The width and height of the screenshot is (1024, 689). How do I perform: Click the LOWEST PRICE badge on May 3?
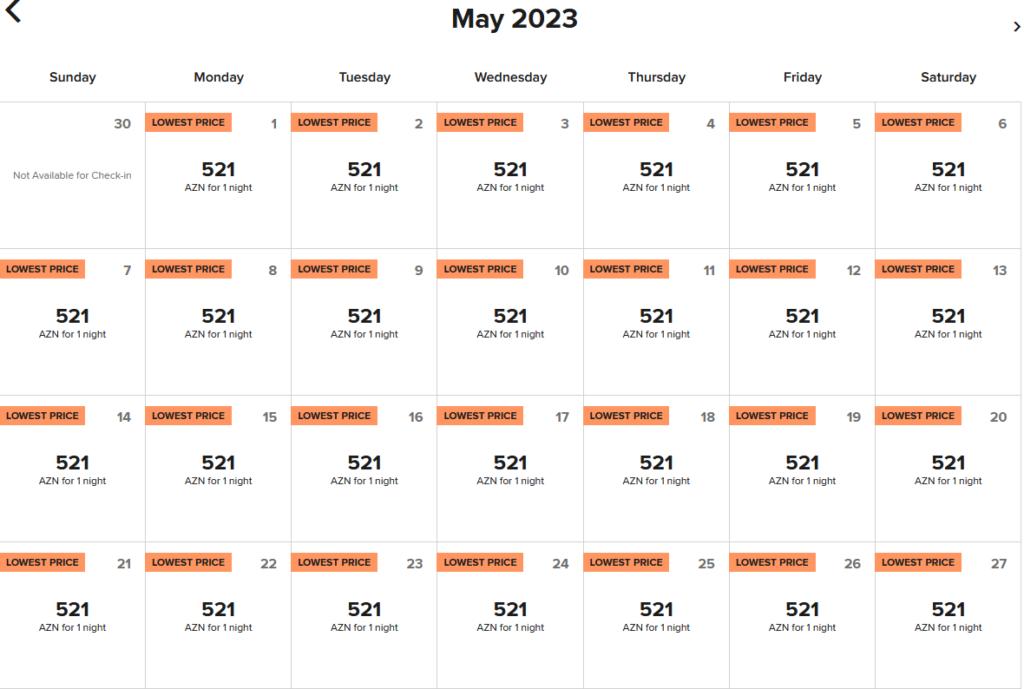click(480, 122)
